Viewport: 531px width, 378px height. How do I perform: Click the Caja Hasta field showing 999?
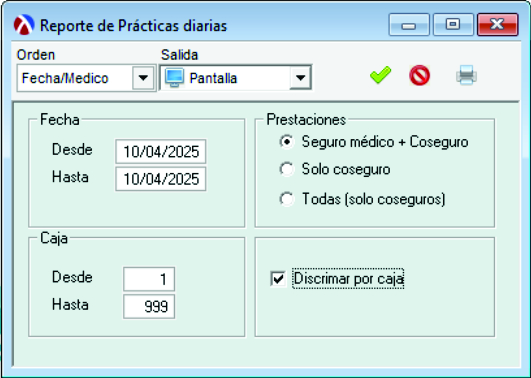pos(149,307)
